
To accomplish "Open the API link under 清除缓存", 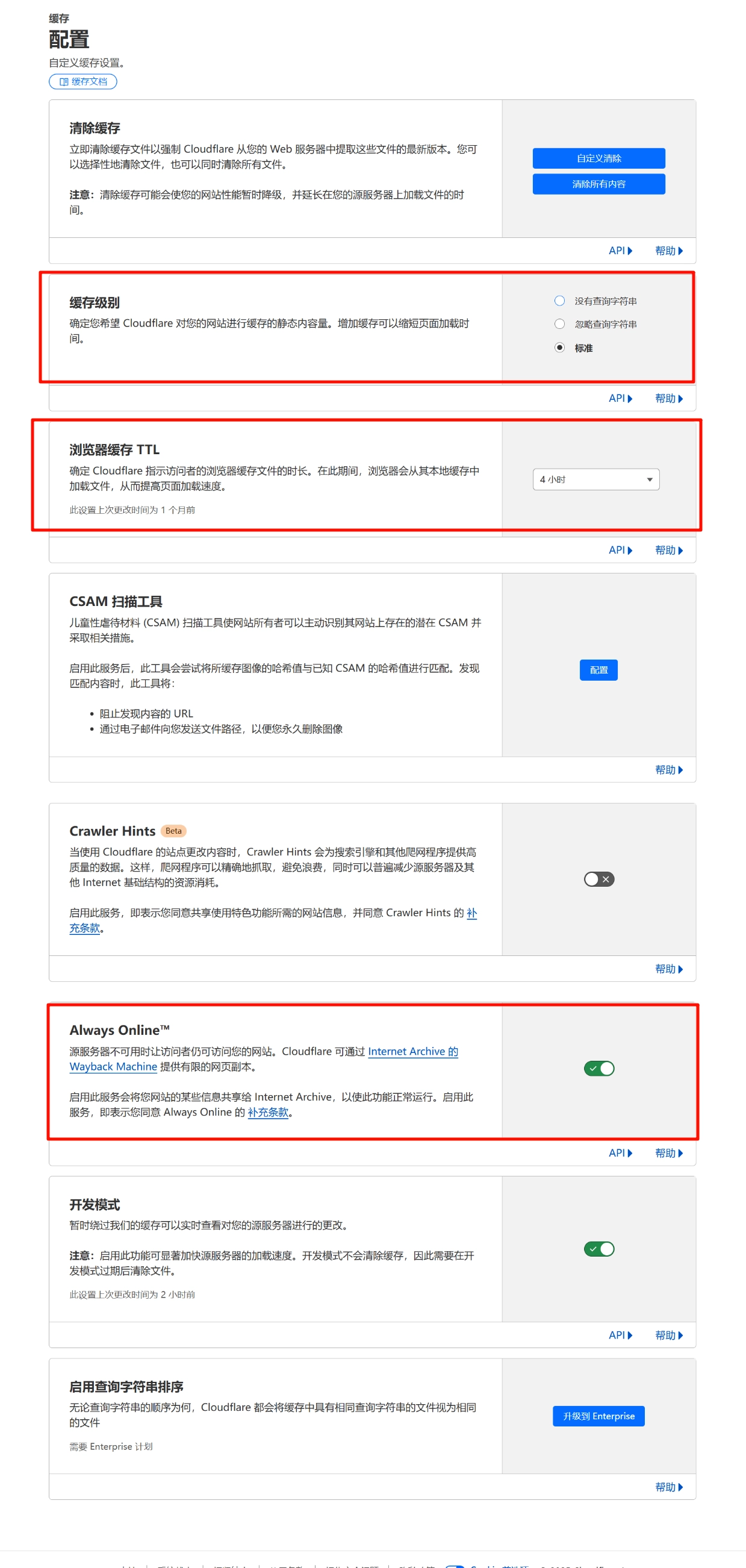I will tap(620, 251).
